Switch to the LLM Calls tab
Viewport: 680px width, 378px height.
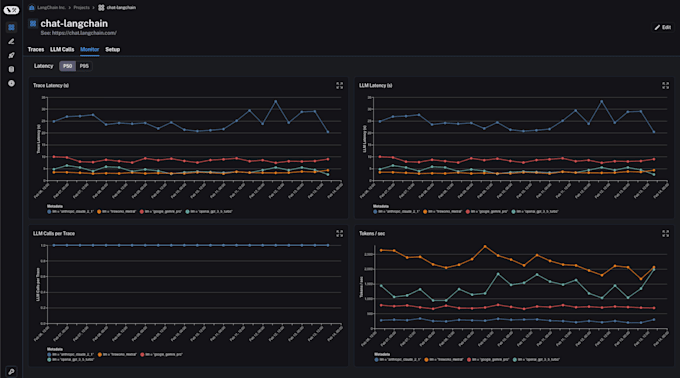pos(62,49)
